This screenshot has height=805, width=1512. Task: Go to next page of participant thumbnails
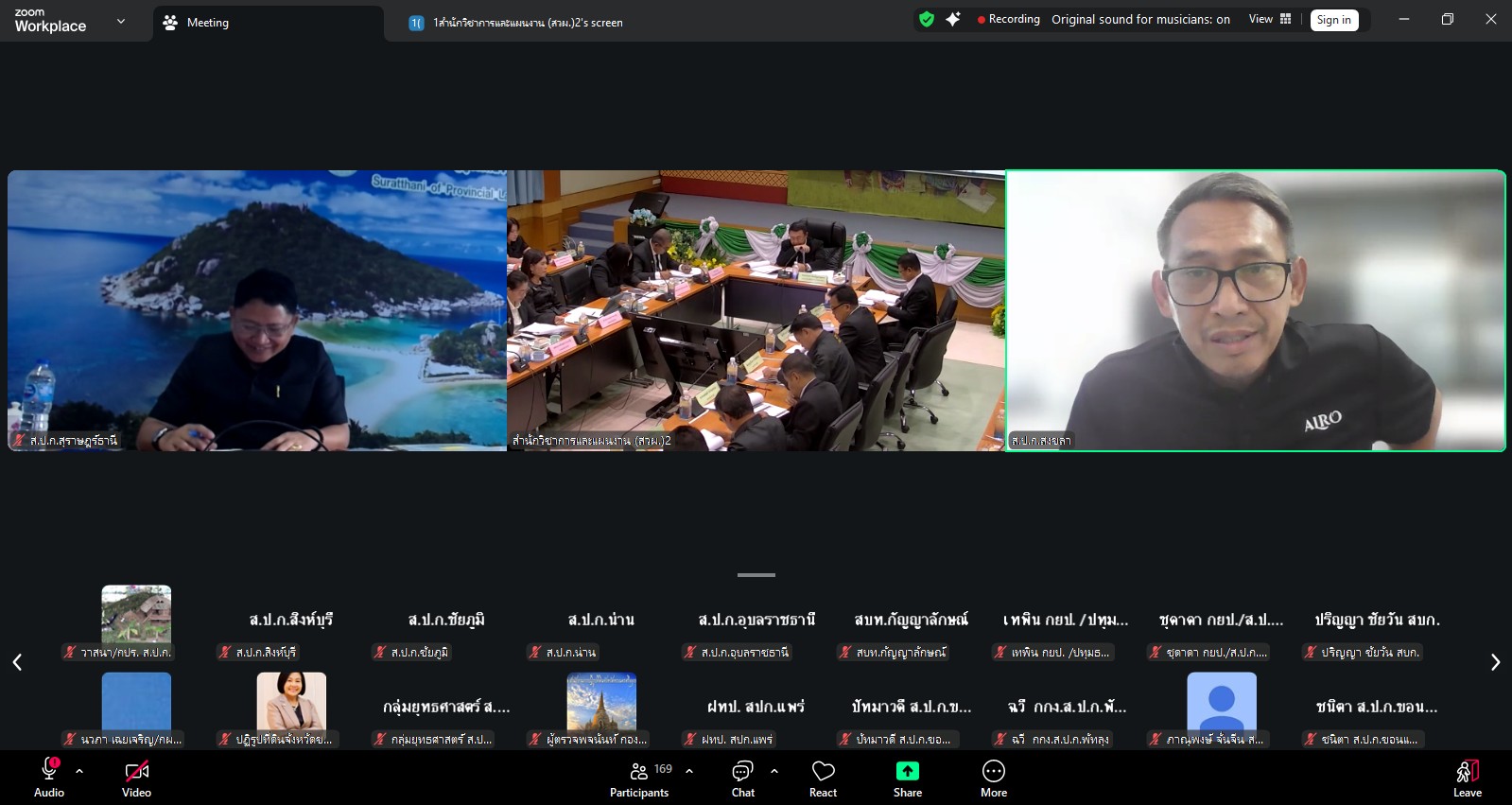pos(1495,662)
